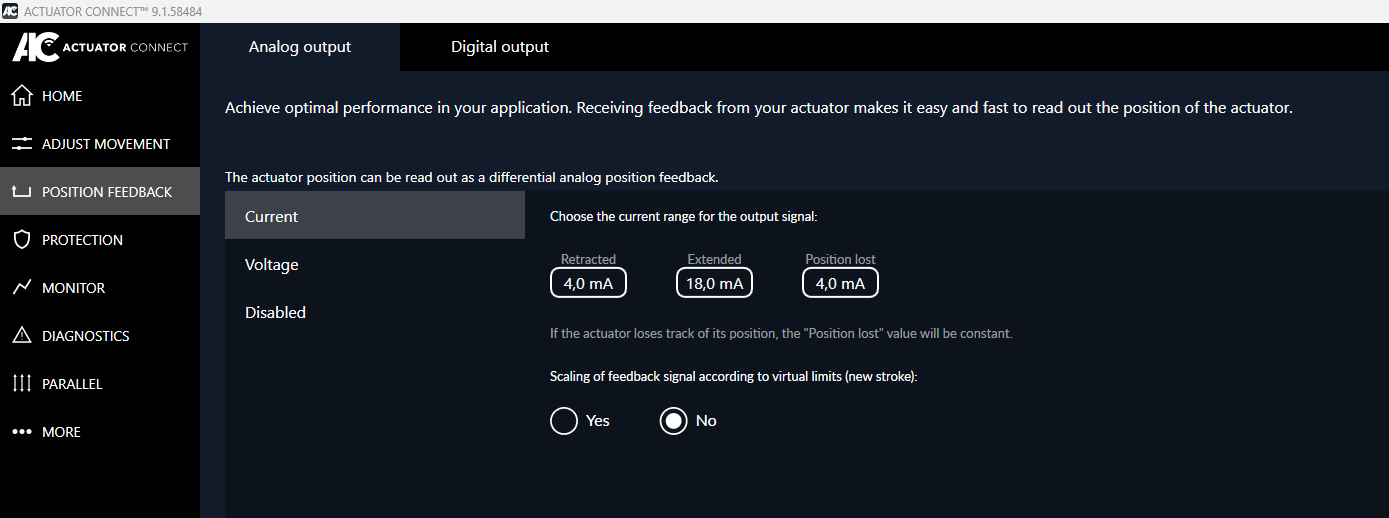The width and height of the screenshot is (1389, 518).
Task: Enable Yes for virtual limits scaling
Action: (x=564, y=421)
